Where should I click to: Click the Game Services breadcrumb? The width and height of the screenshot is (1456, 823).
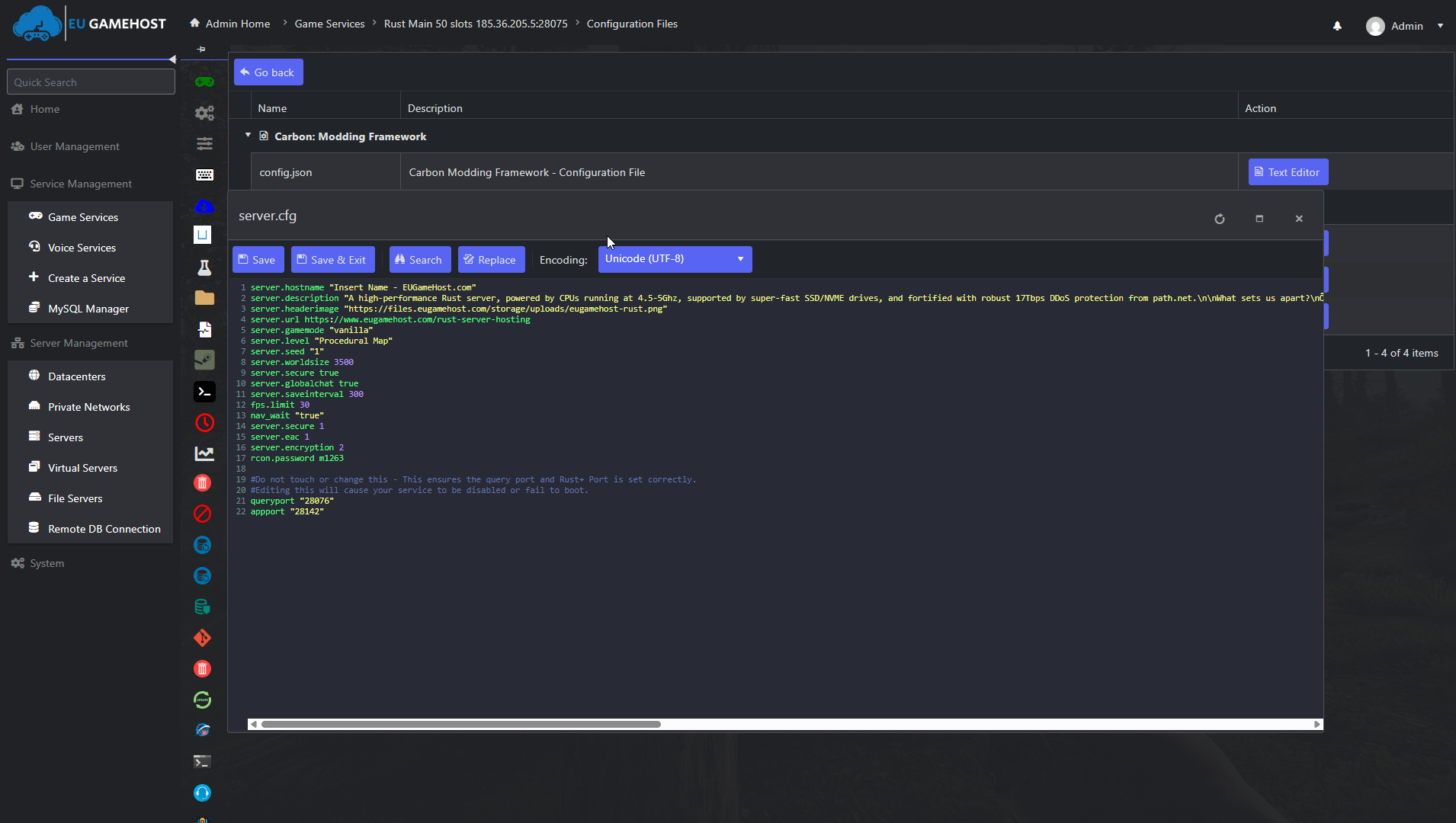click(x=329, y=24)
